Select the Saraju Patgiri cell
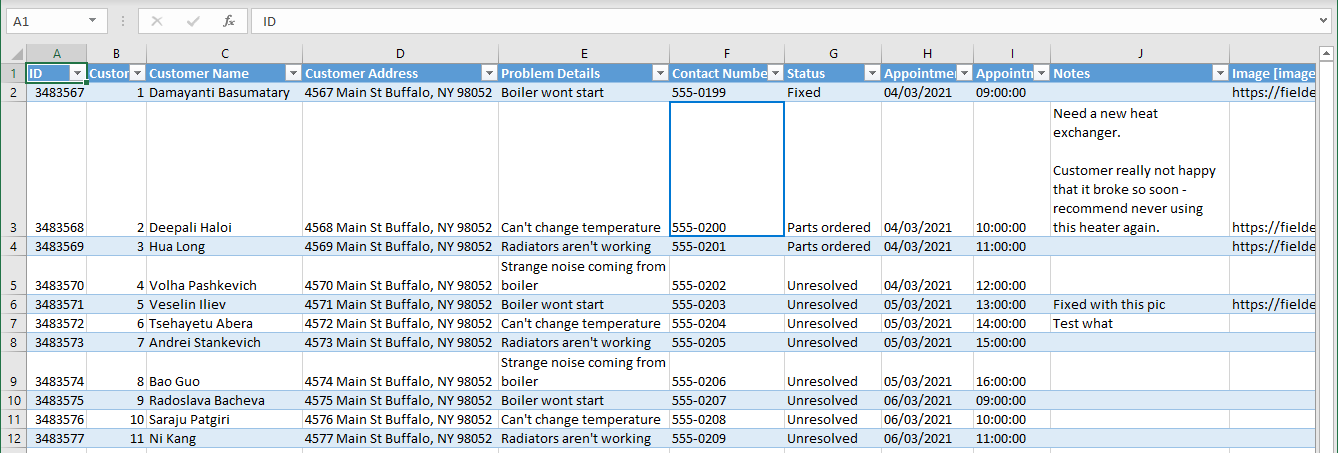The image size is (1338, 453). click(224, 419)
